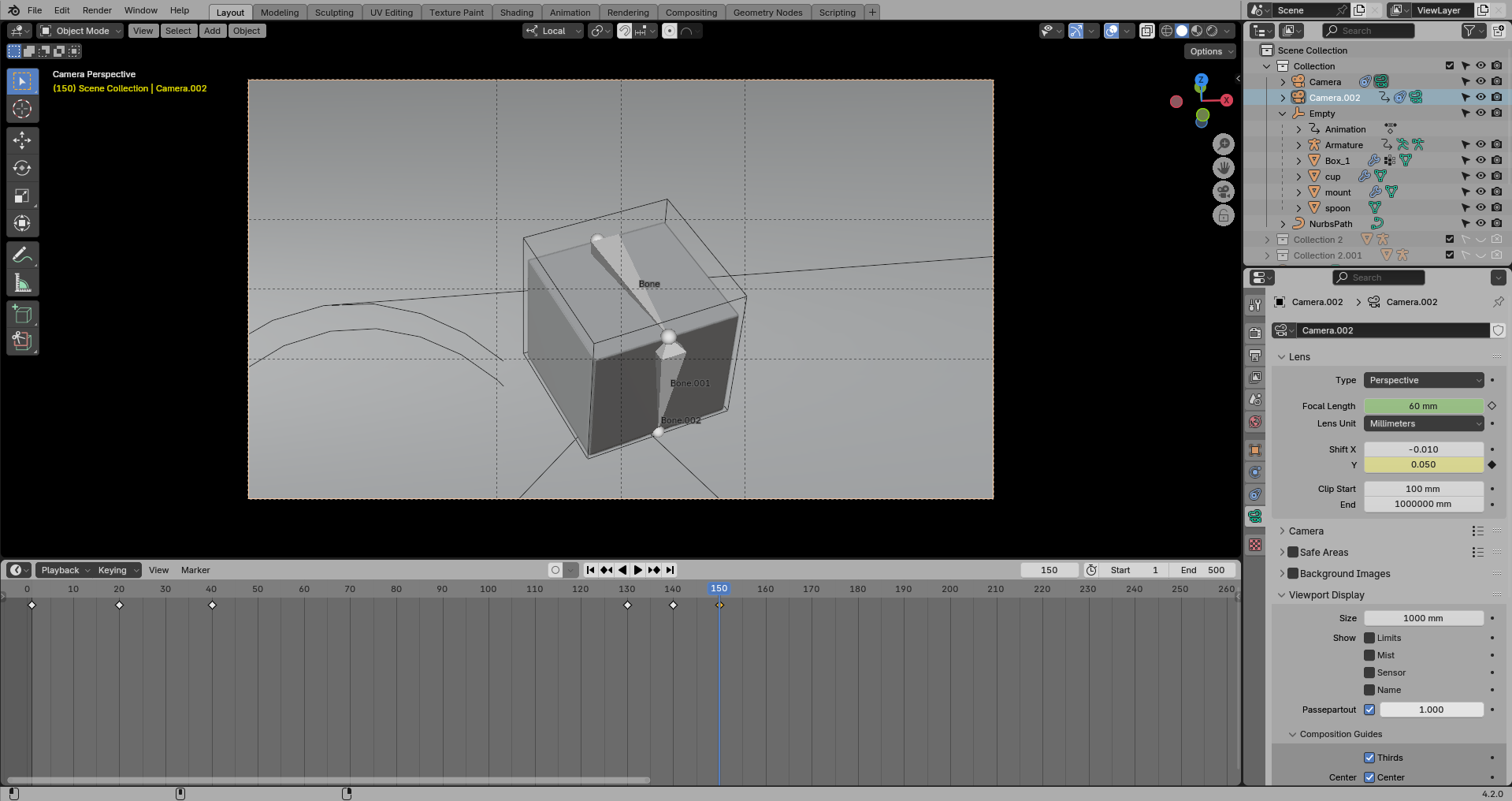Click the Passepartout opacity slider
The height and width of the screenshot is (801, 1512).
coord(1431,710)
